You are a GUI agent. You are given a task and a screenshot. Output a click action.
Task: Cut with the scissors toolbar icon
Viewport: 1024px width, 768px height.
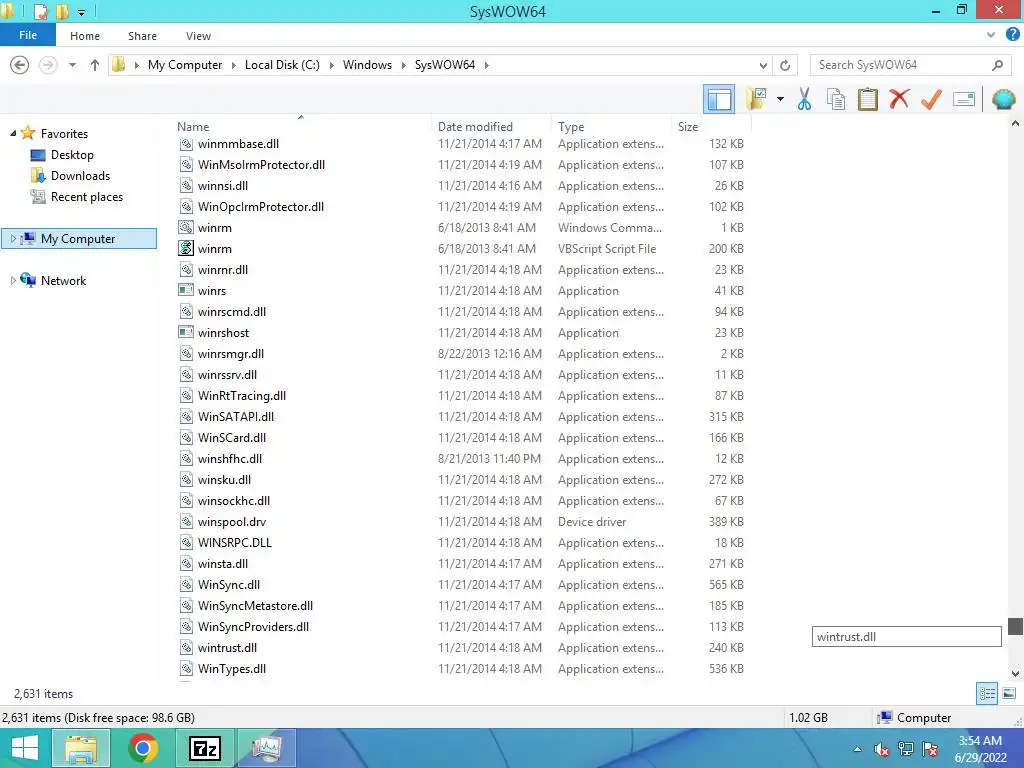pyautogui.click(x=804, y=99)
